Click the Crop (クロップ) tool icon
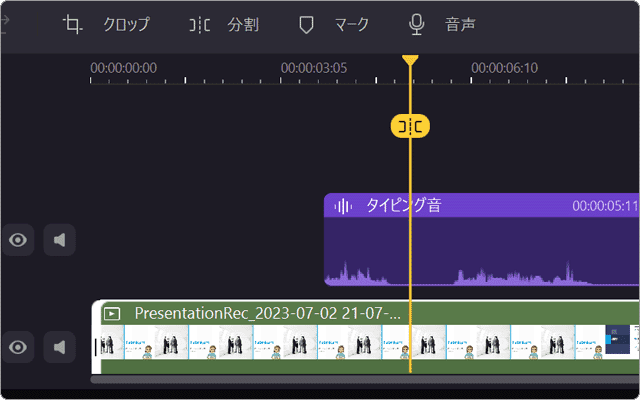Viewport: 640px width, 400px height. pyautogui.click(x=73, y=25)
